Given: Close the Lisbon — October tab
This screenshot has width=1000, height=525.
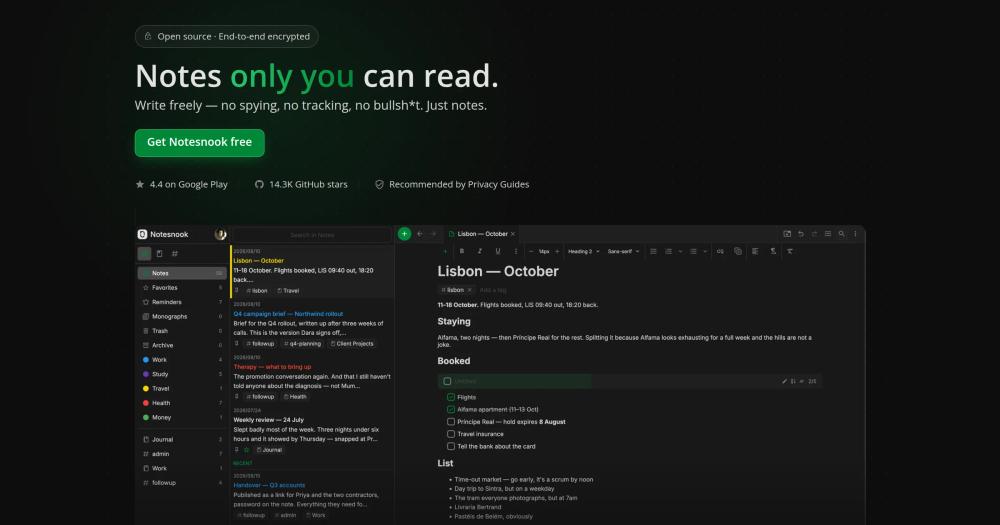Looking at the screenshot, I should [513, 234].
